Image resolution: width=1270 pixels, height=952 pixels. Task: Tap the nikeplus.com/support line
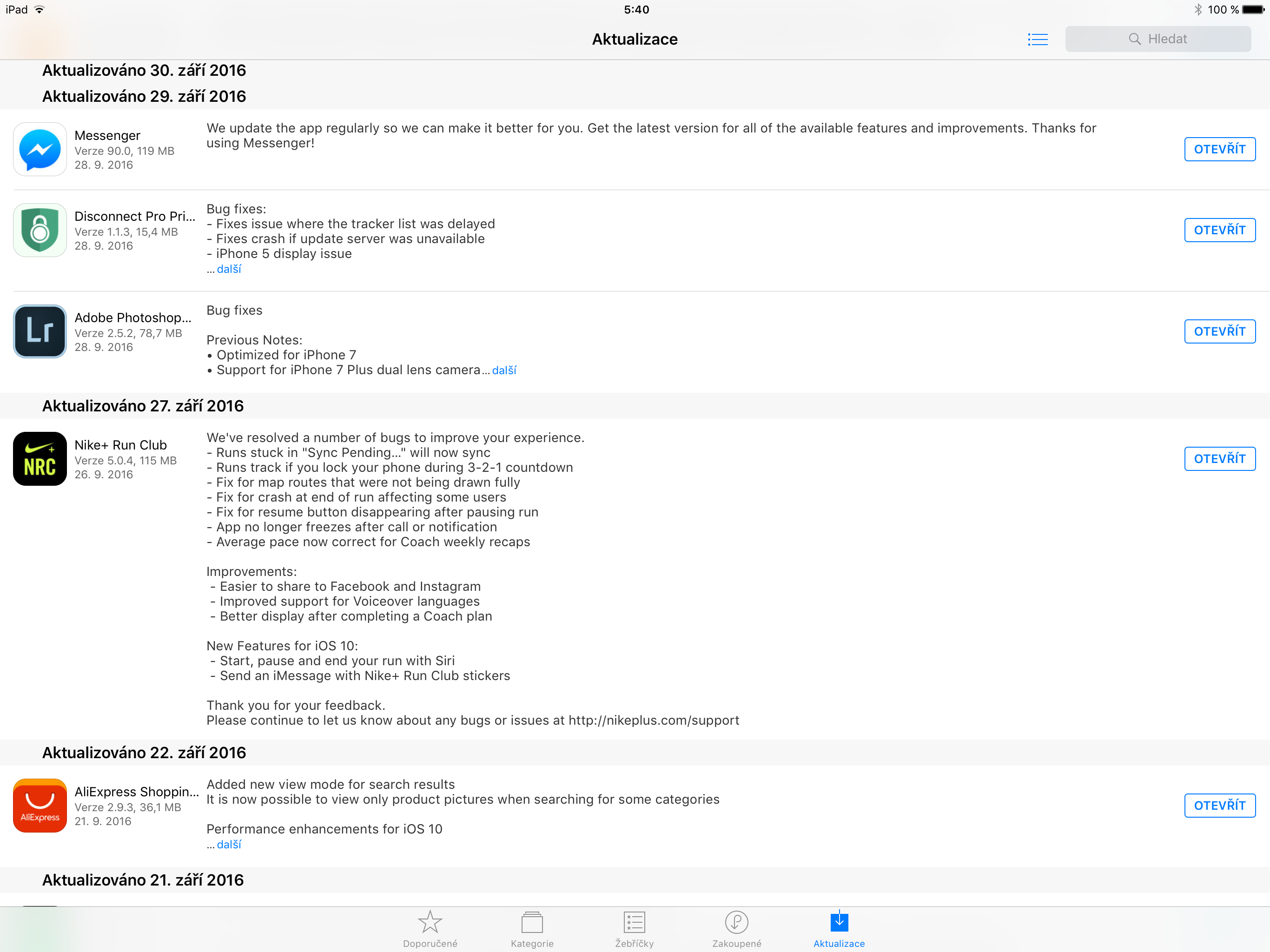coord(473,721)
